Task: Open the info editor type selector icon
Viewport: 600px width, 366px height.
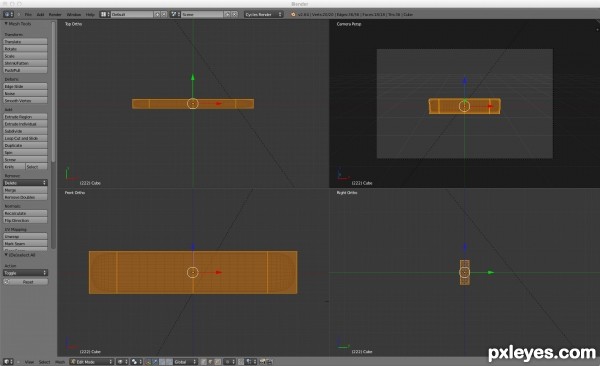Action: [x=8, y=14]
